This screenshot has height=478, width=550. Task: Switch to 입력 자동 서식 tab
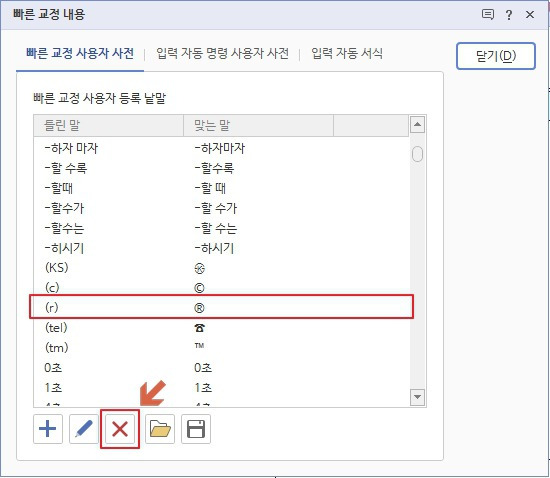click(x=347, y=54)
